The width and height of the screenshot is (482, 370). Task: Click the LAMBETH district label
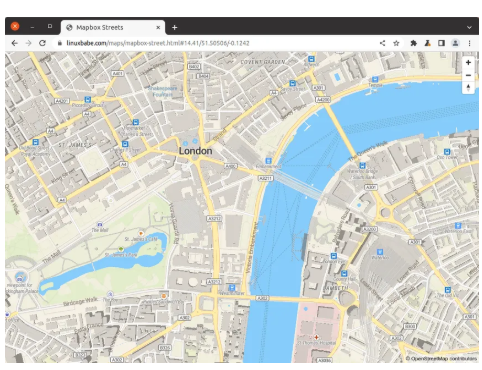coord(336,288)
